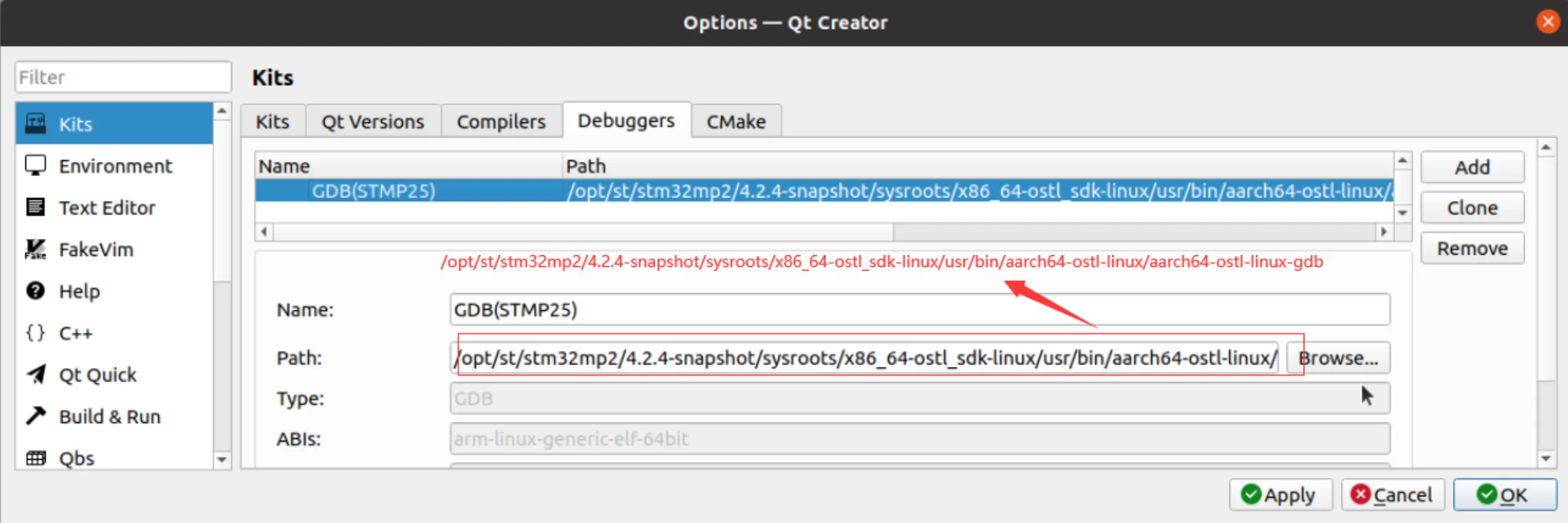Clone the selected debugger
1568x523 pixels.
[x=1472, y=208]
